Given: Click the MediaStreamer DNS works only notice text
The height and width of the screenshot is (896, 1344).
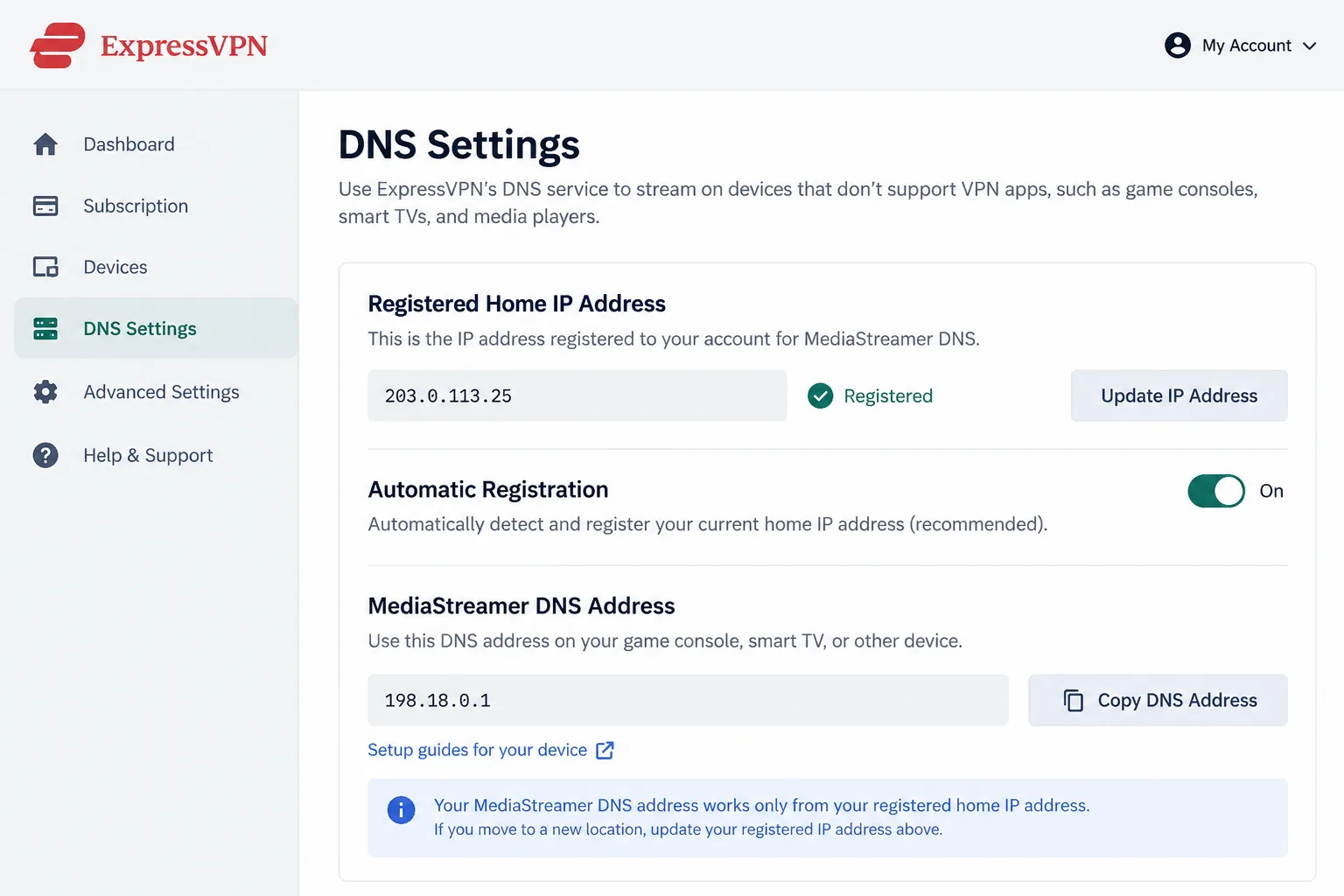Looking at the screenshot, I should [761, 805].
